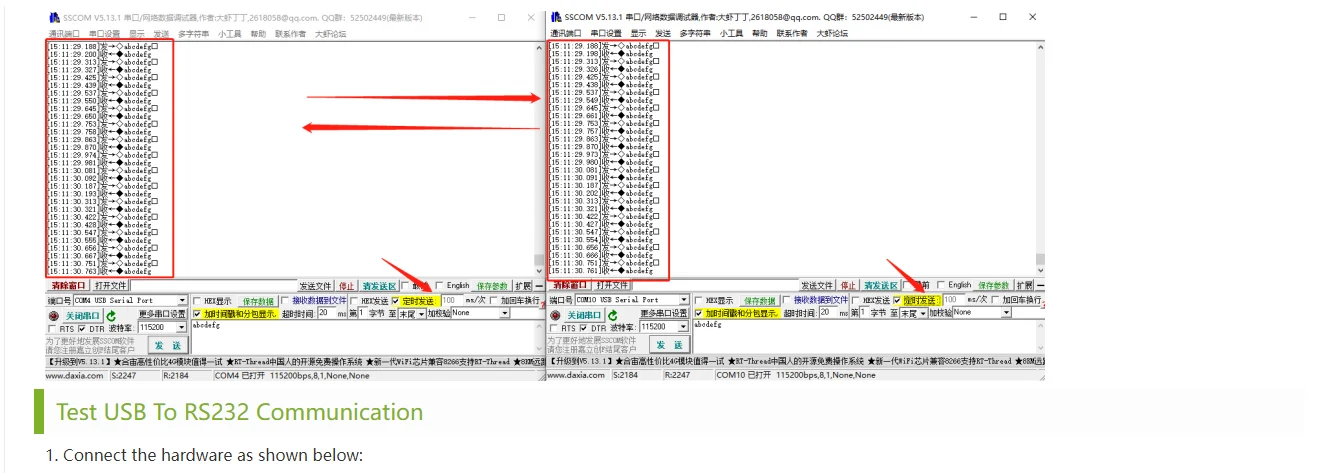
Task: Open 大虾论坛 menu in right SSCOM window
Action: (x=832, y=33)
